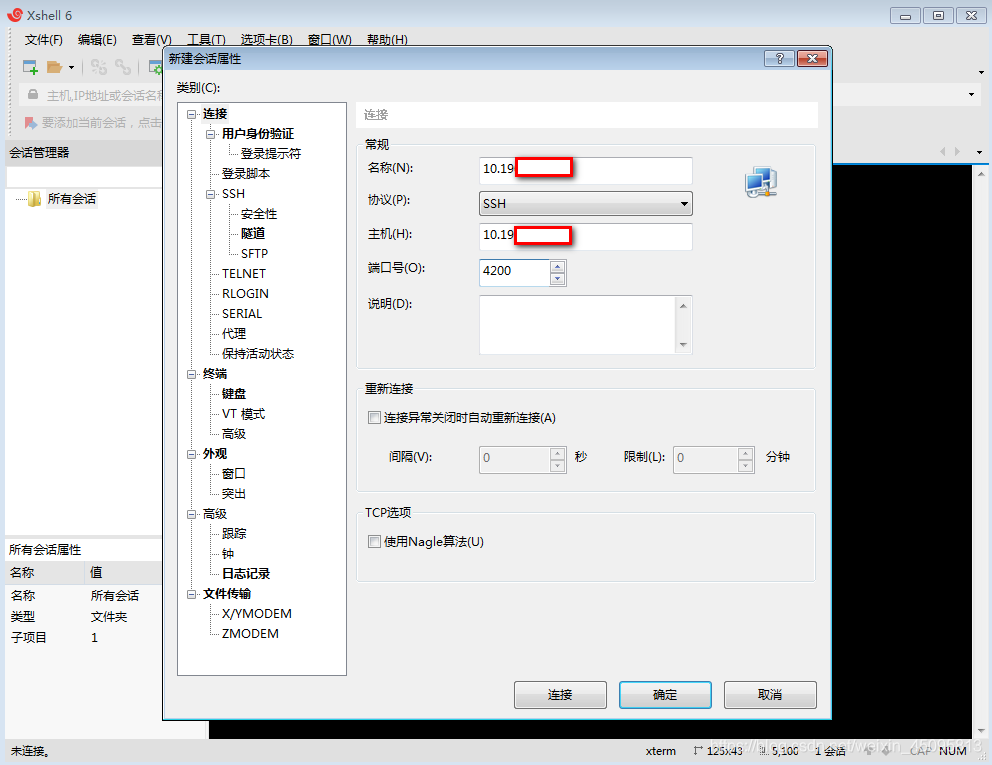Decrease the port number with the down spinner

557,278
